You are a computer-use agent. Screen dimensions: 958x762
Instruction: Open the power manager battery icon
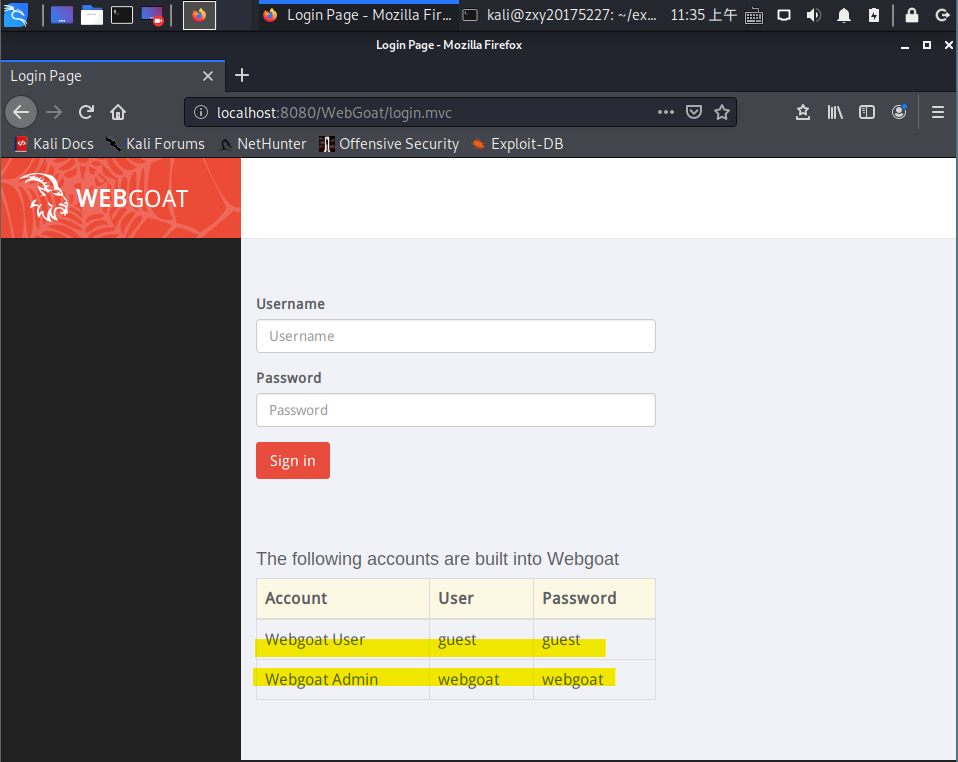coord(874,15)
